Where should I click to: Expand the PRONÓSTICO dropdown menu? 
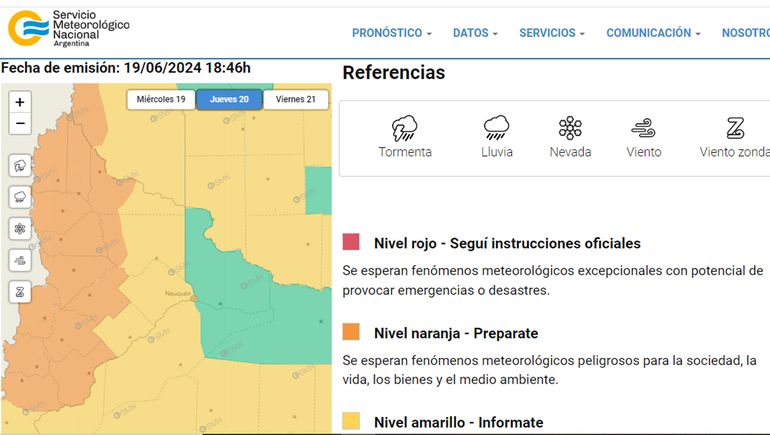[x=391, y=33]
